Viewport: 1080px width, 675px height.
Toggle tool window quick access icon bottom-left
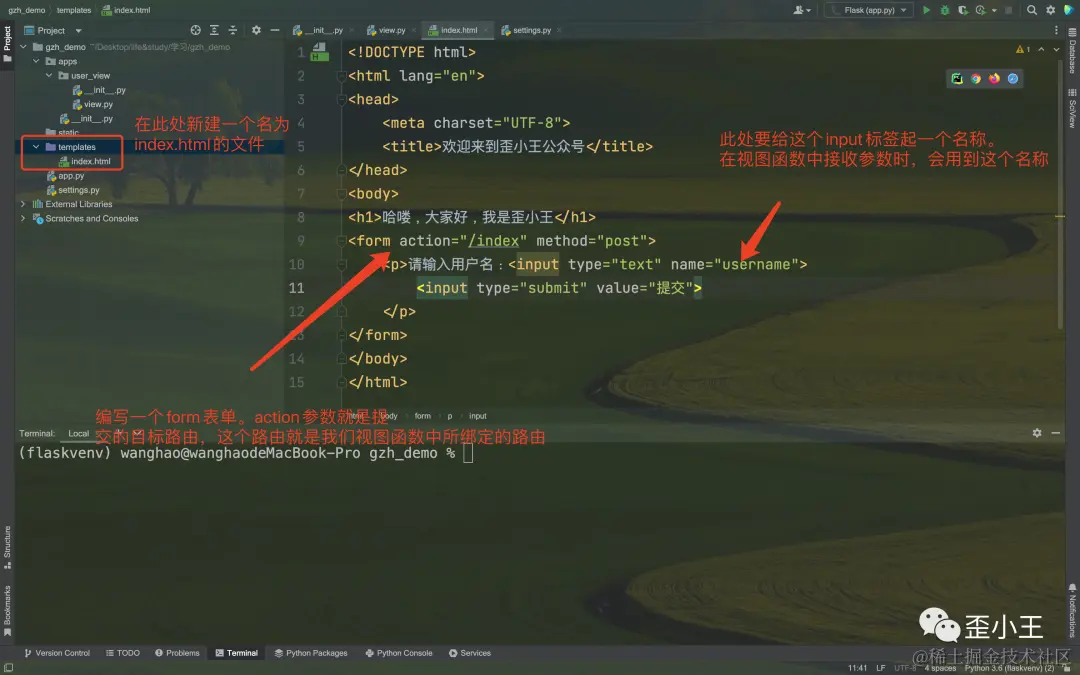[8, 667]
